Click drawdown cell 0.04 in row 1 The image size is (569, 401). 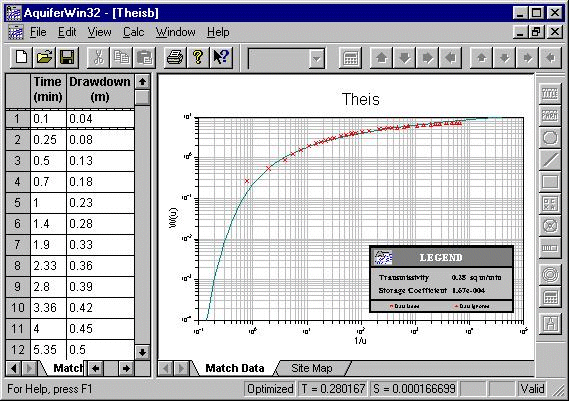(x=101, y=119)
